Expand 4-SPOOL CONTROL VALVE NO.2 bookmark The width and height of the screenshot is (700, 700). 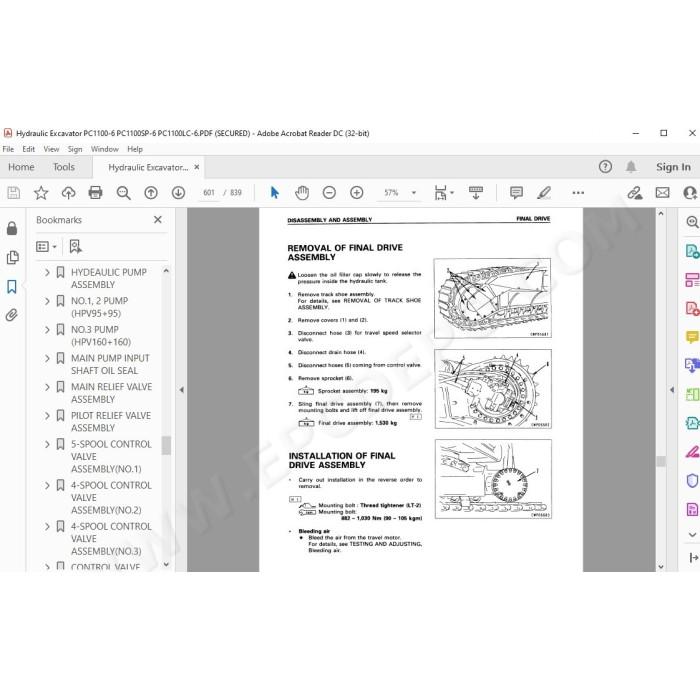pos(47,485)
